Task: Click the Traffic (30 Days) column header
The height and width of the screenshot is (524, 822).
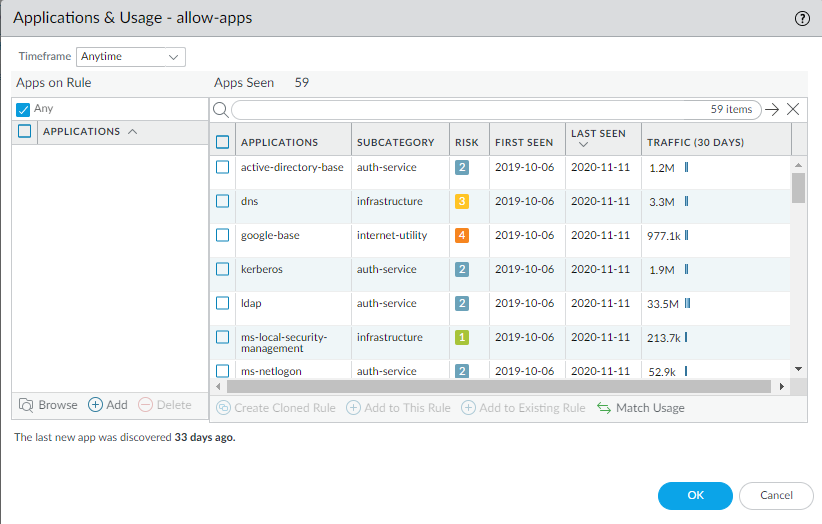Action: (x=696, y=142)
